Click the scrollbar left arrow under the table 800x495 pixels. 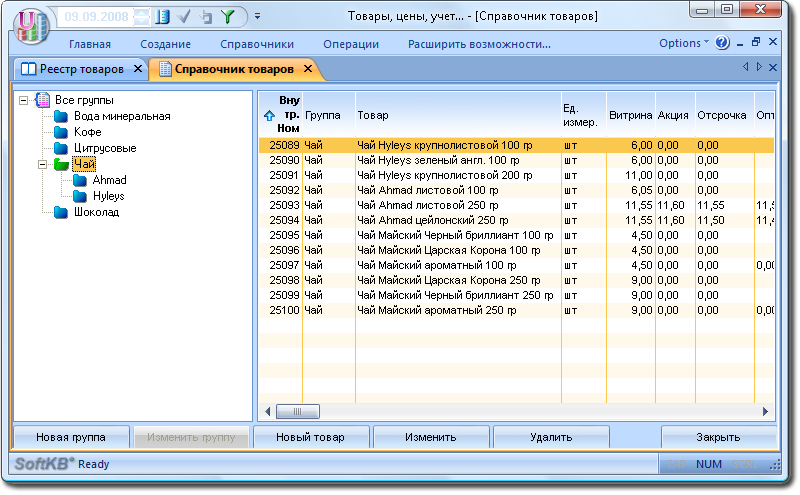[x=268, y=411]
